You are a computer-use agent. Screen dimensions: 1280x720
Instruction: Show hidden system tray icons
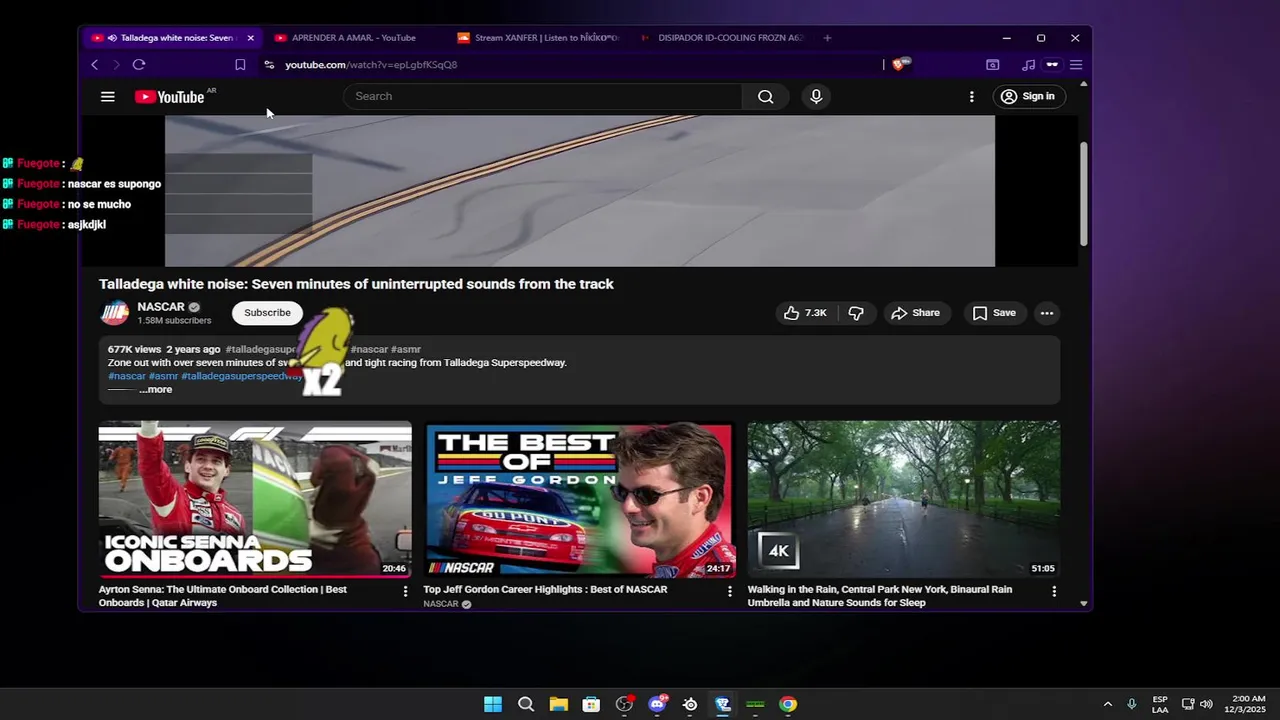(x=1107, y=704)
